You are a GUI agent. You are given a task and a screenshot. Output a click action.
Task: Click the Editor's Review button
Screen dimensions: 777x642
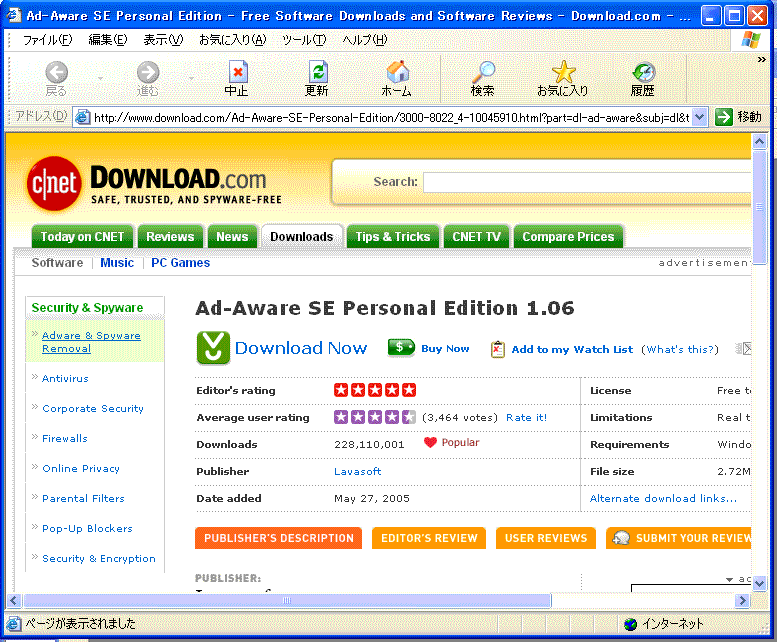[429, 538]
